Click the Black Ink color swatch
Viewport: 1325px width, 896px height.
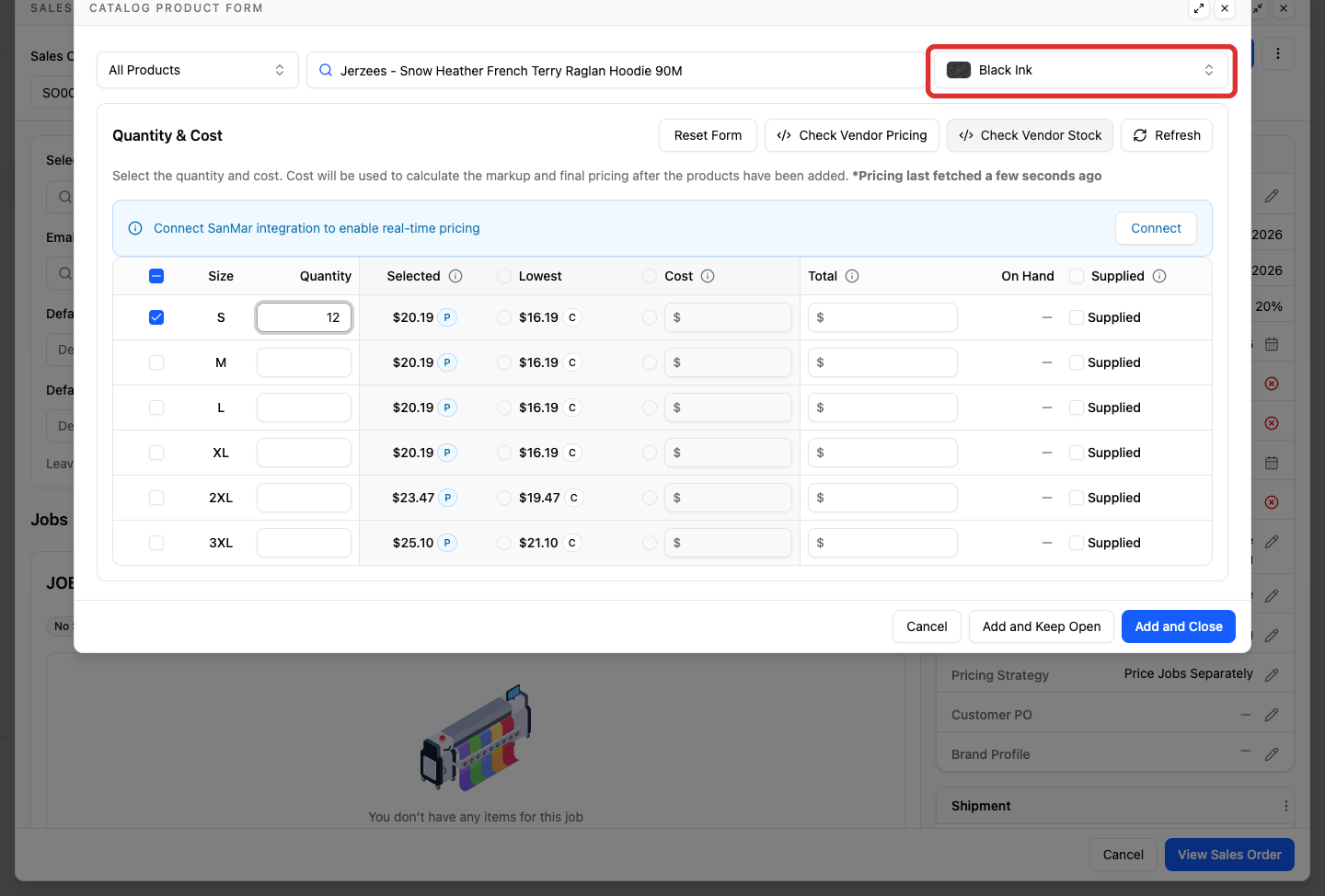[x=959, y=70]
